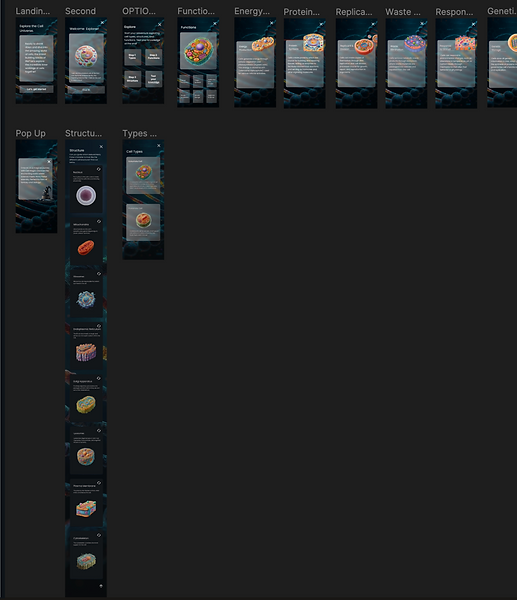Click the 3D rotate icon on Mitochondria card

[99, 221]
